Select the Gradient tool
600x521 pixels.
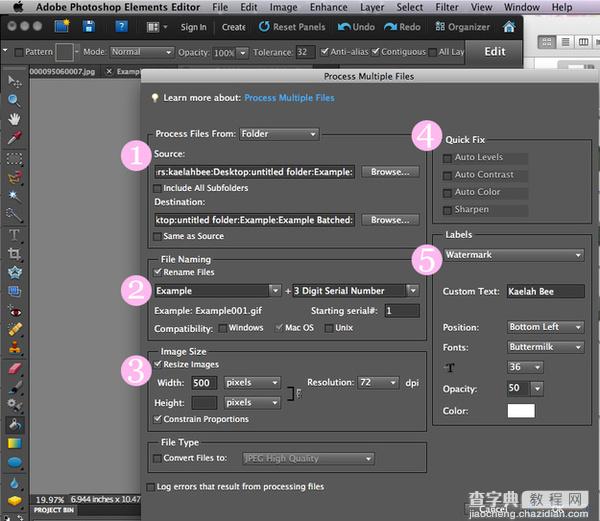15,443
